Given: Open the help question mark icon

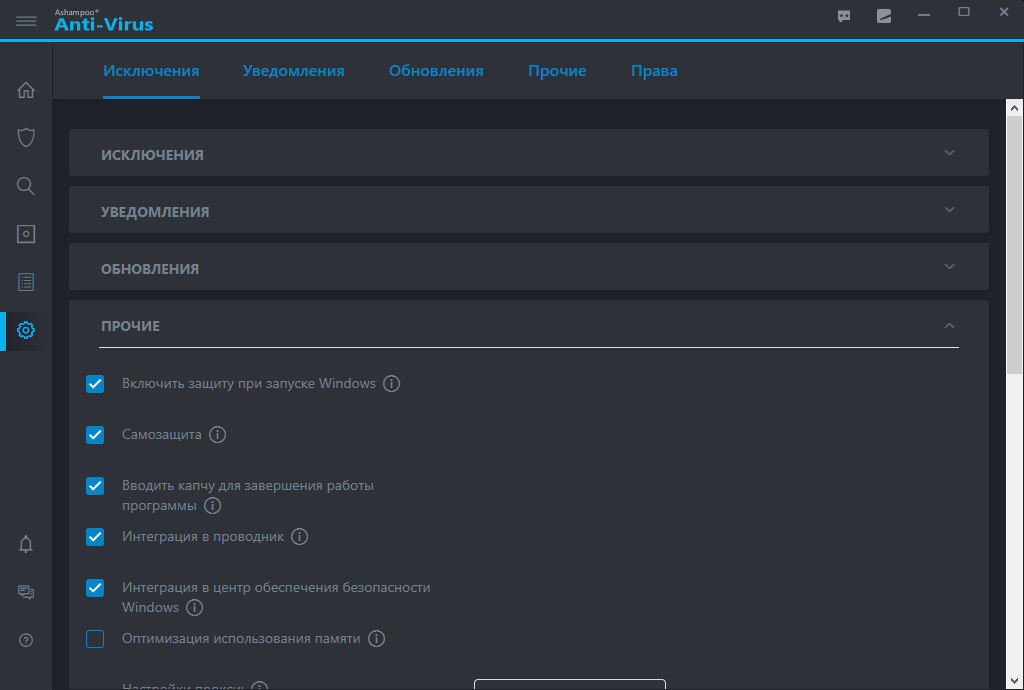Looking at the screenshot, I should click(x=26, y=640).
